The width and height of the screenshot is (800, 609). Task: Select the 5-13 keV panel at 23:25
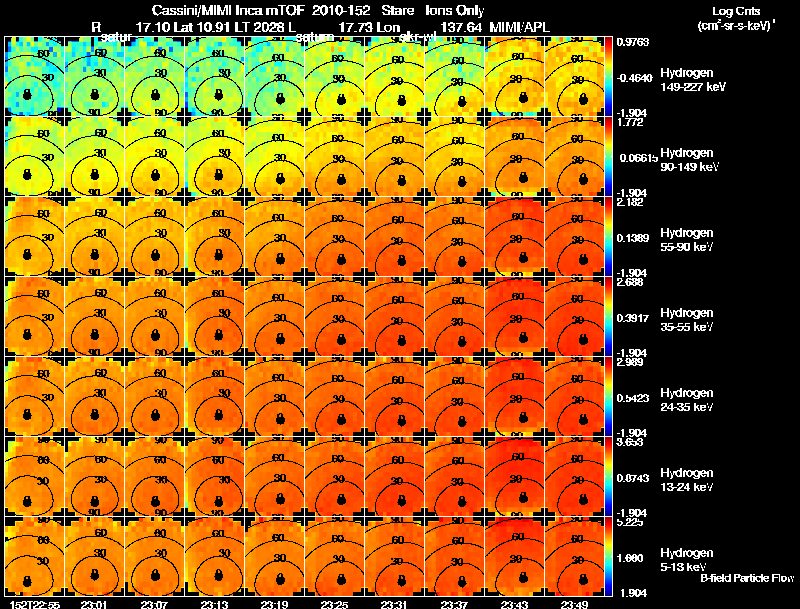pyautogui.click(x=334, y=557)
